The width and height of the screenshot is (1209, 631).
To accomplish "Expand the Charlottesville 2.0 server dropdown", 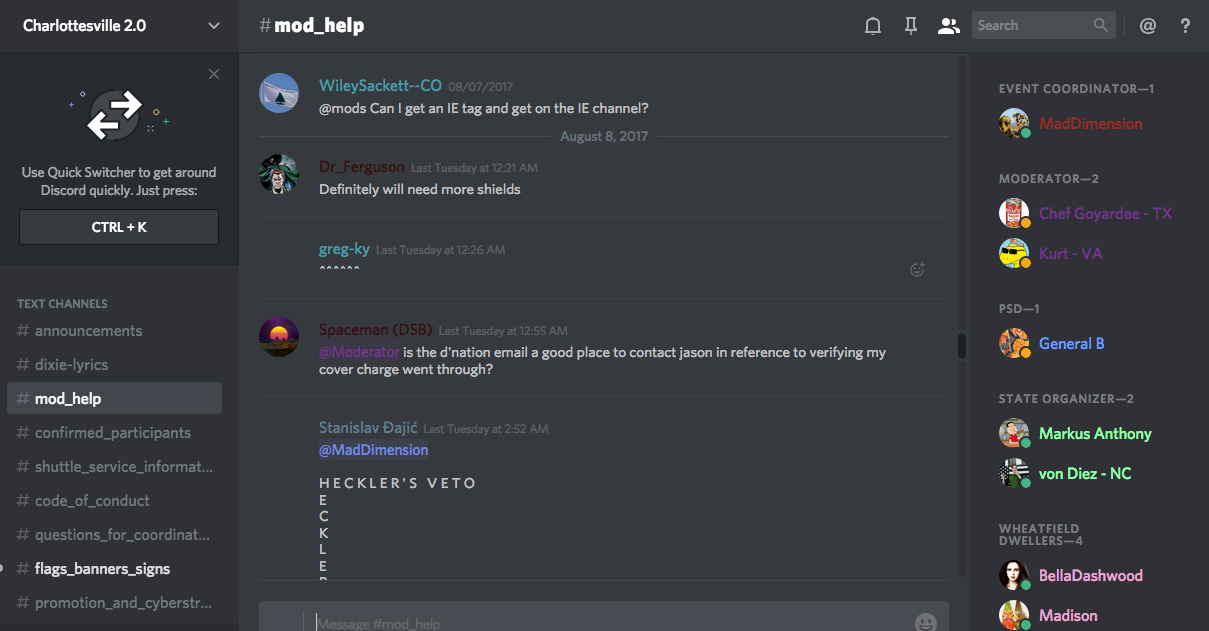I will pos(214,26).
